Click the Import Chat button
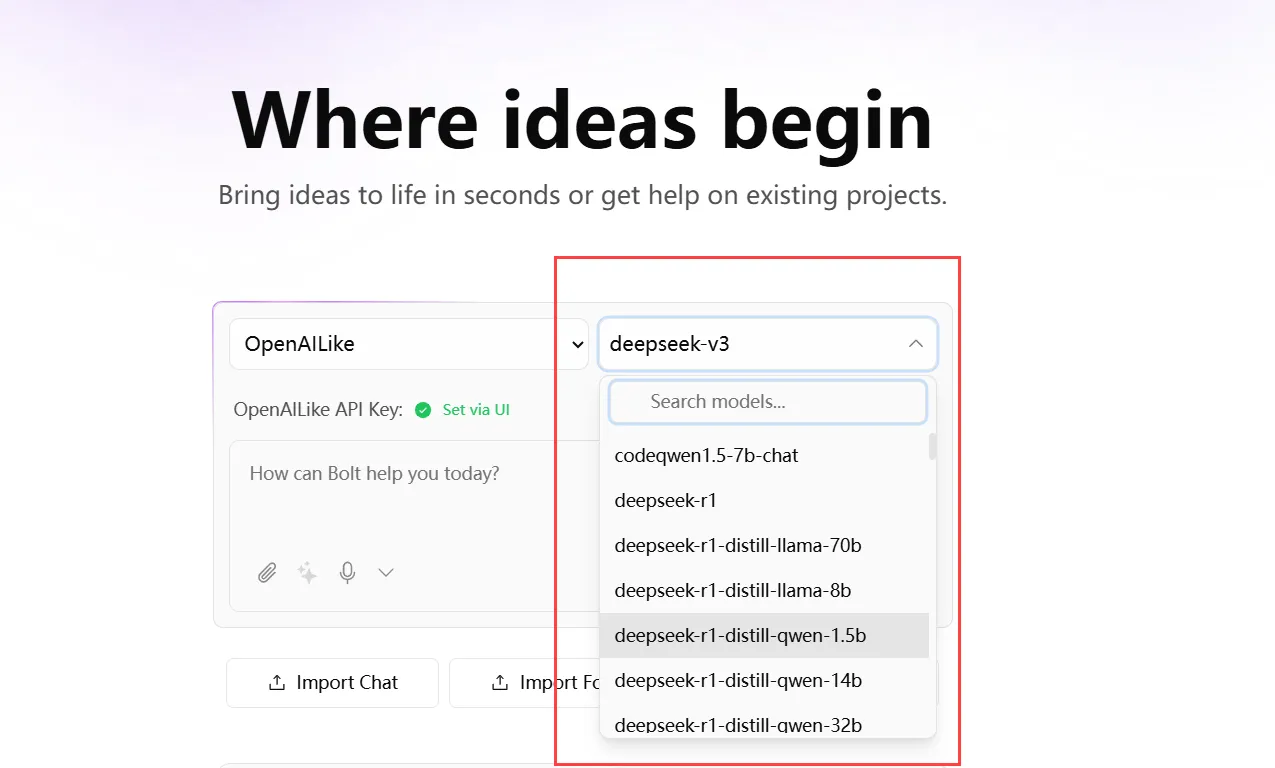The image size is (1275, 768). [x=332, y=683]
